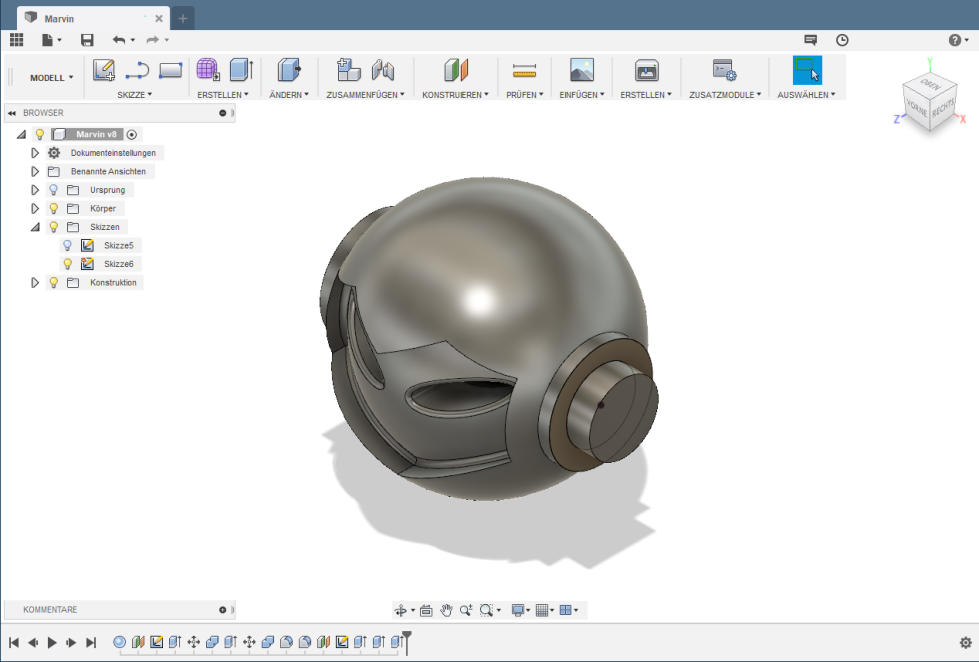The image size is (979, 662).
Task: Click the Zoom magnifier icon
Action: coord(466,610)
